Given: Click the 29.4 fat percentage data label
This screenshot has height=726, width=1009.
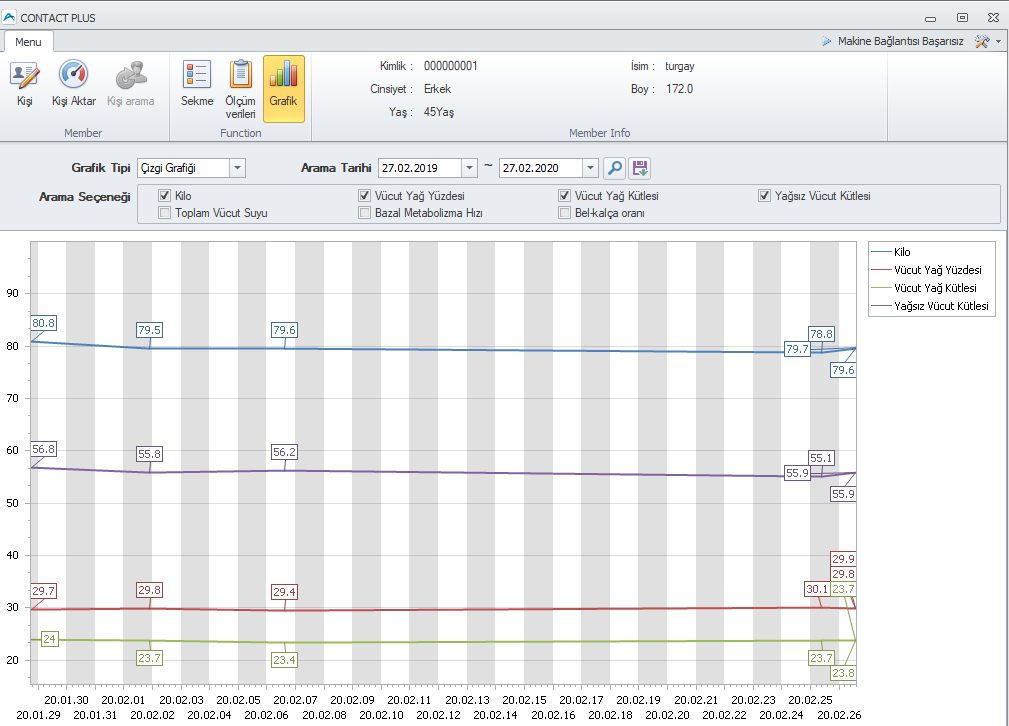Looking at the screenshot, I should pos(284,592).
